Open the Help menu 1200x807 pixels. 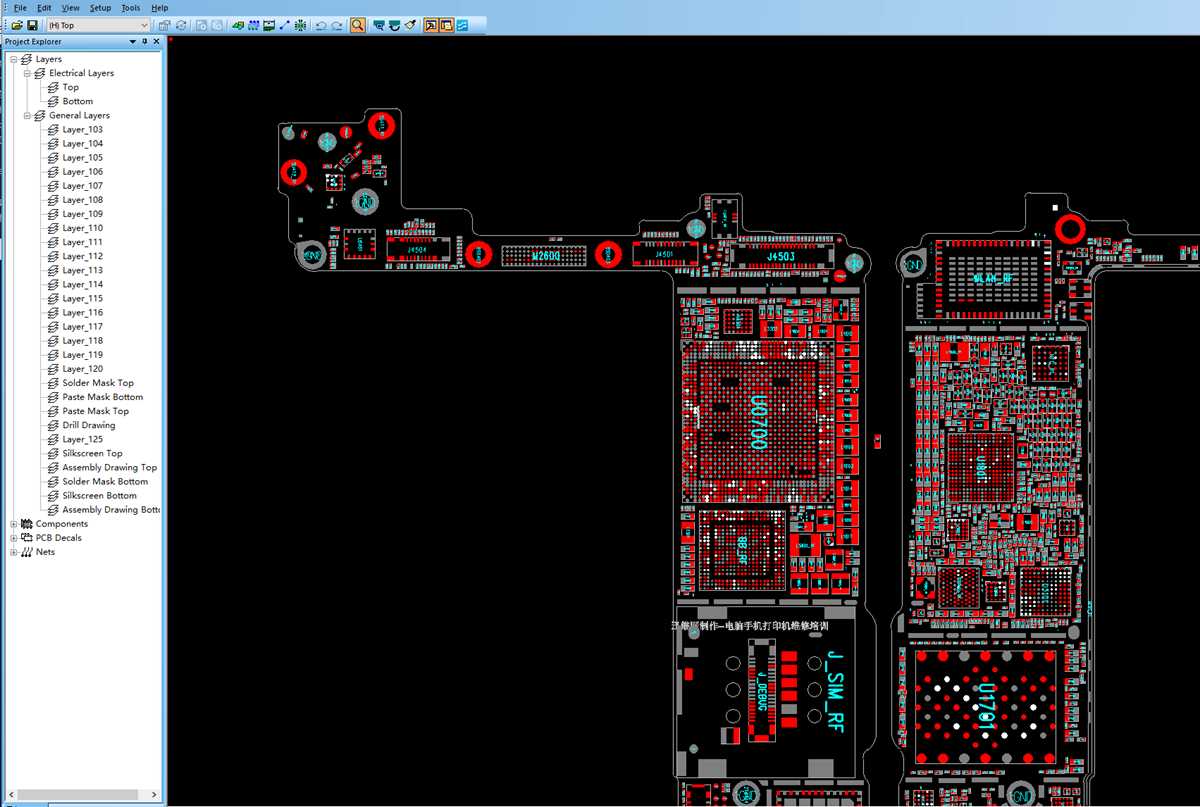click(x=160, y=7)
